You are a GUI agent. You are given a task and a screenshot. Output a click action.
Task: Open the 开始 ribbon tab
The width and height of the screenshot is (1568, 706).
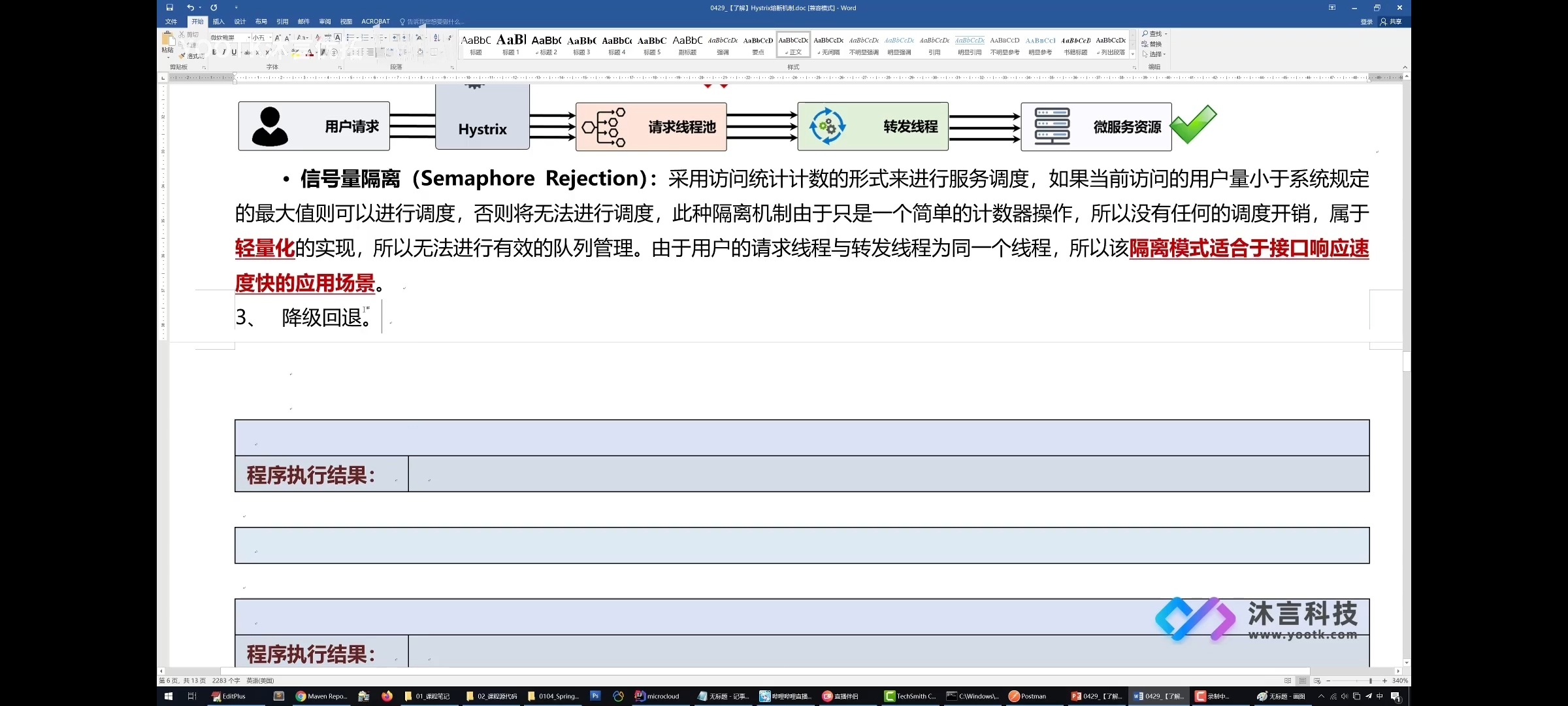[x=197, y=22]
